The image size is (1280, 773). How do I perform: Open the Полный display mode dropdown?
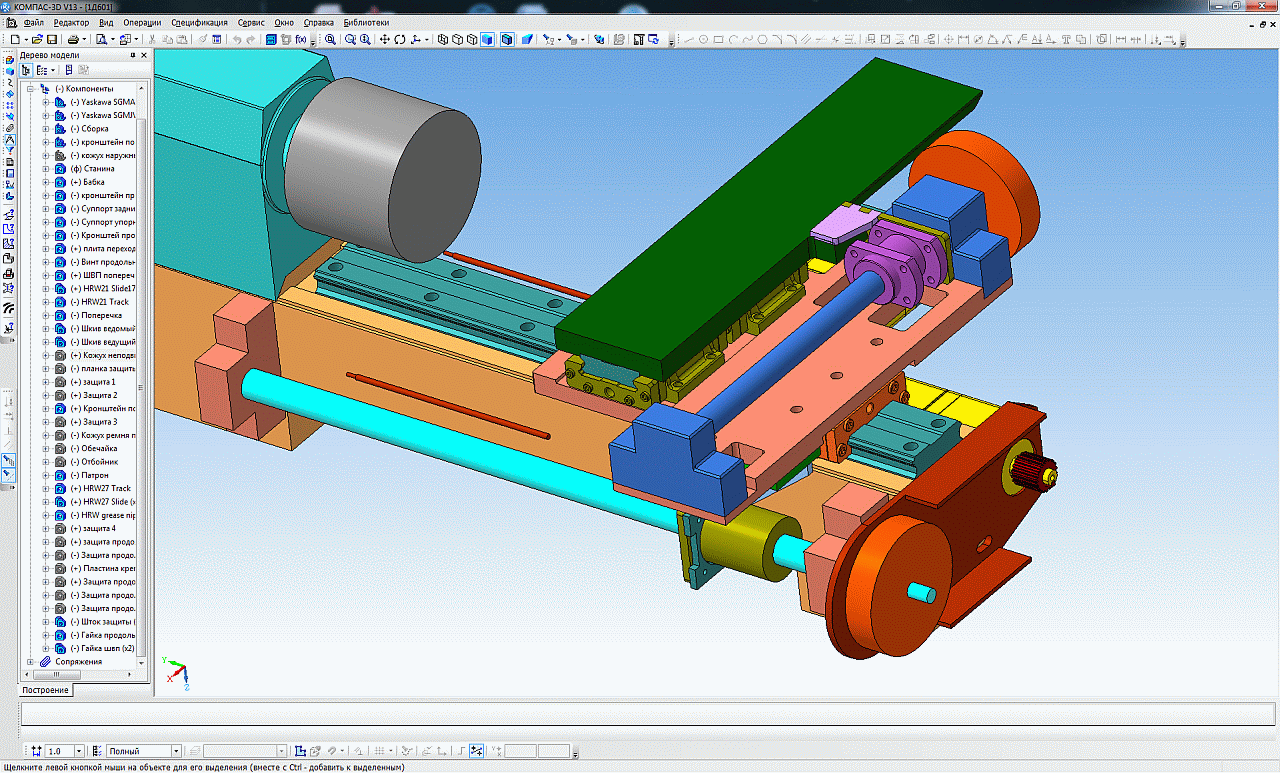point(176,751)
